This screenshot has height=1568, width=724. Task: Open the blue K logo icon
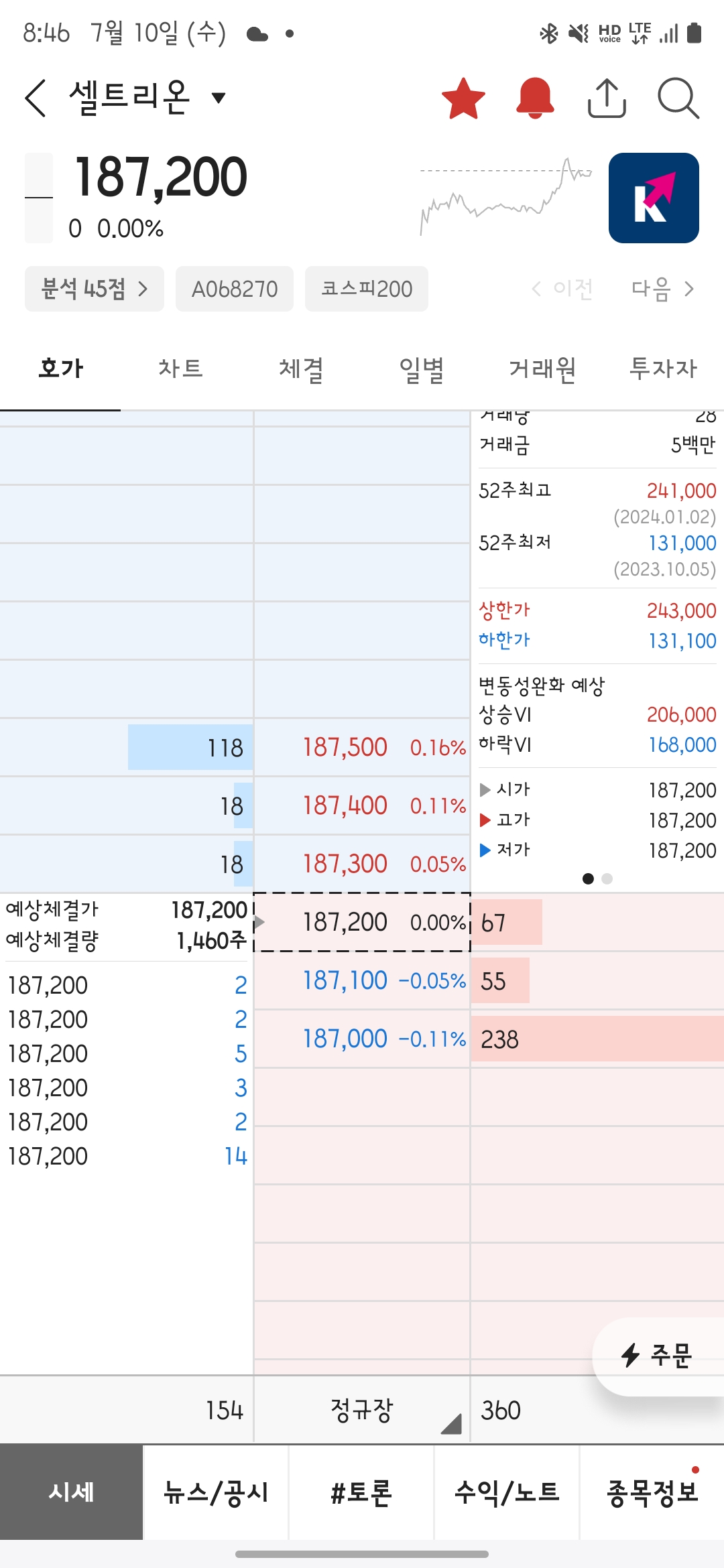pyautogui.click(x=654, y=198)
